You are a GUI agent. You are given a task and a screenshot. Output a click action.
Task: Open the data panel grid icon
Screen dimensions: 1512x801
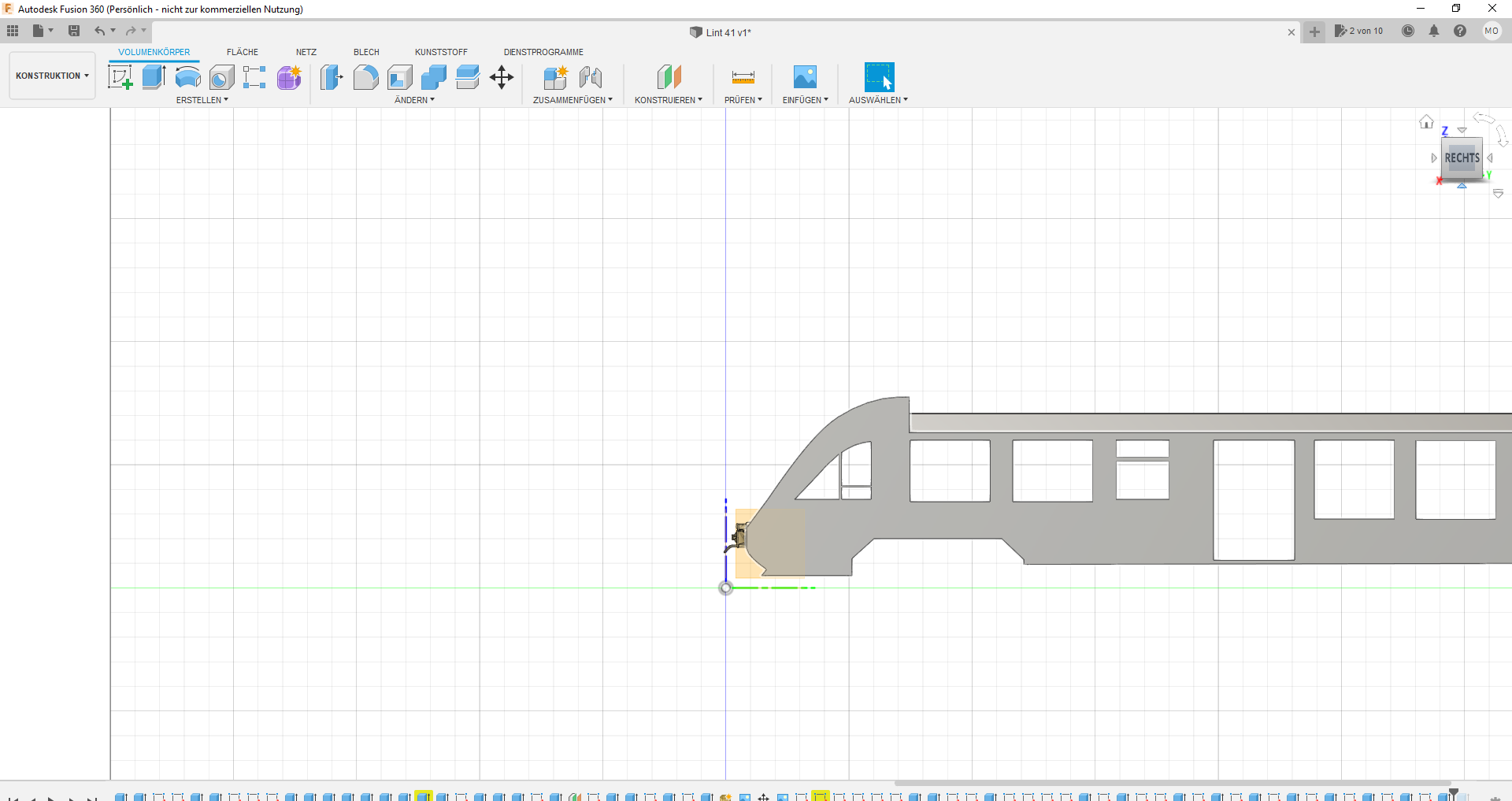[x=13, y=31]
